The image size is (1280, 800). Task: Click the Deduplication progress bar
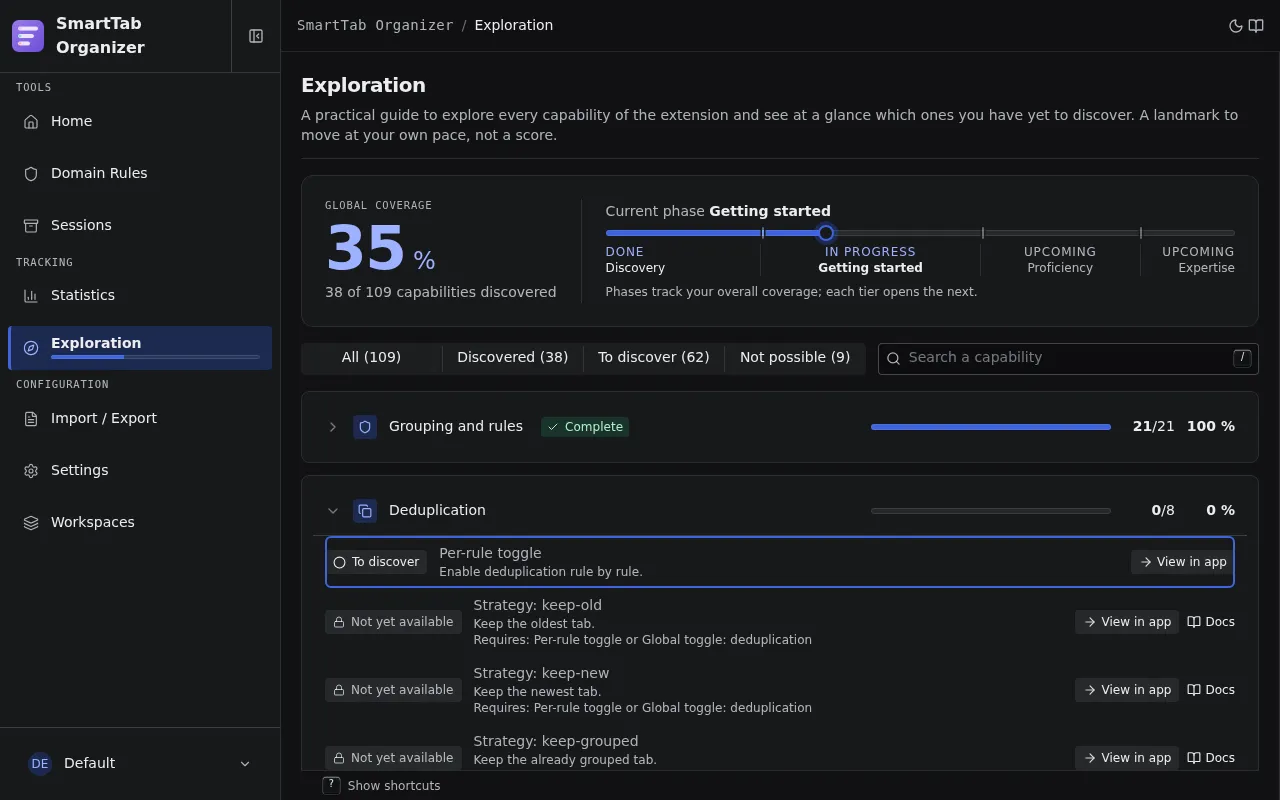pos(991,511)
